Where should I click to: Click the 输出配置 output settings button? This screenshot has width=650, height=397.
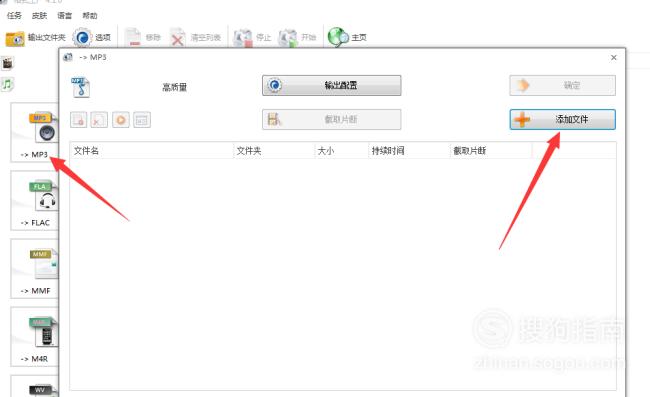tap(332, 85)
